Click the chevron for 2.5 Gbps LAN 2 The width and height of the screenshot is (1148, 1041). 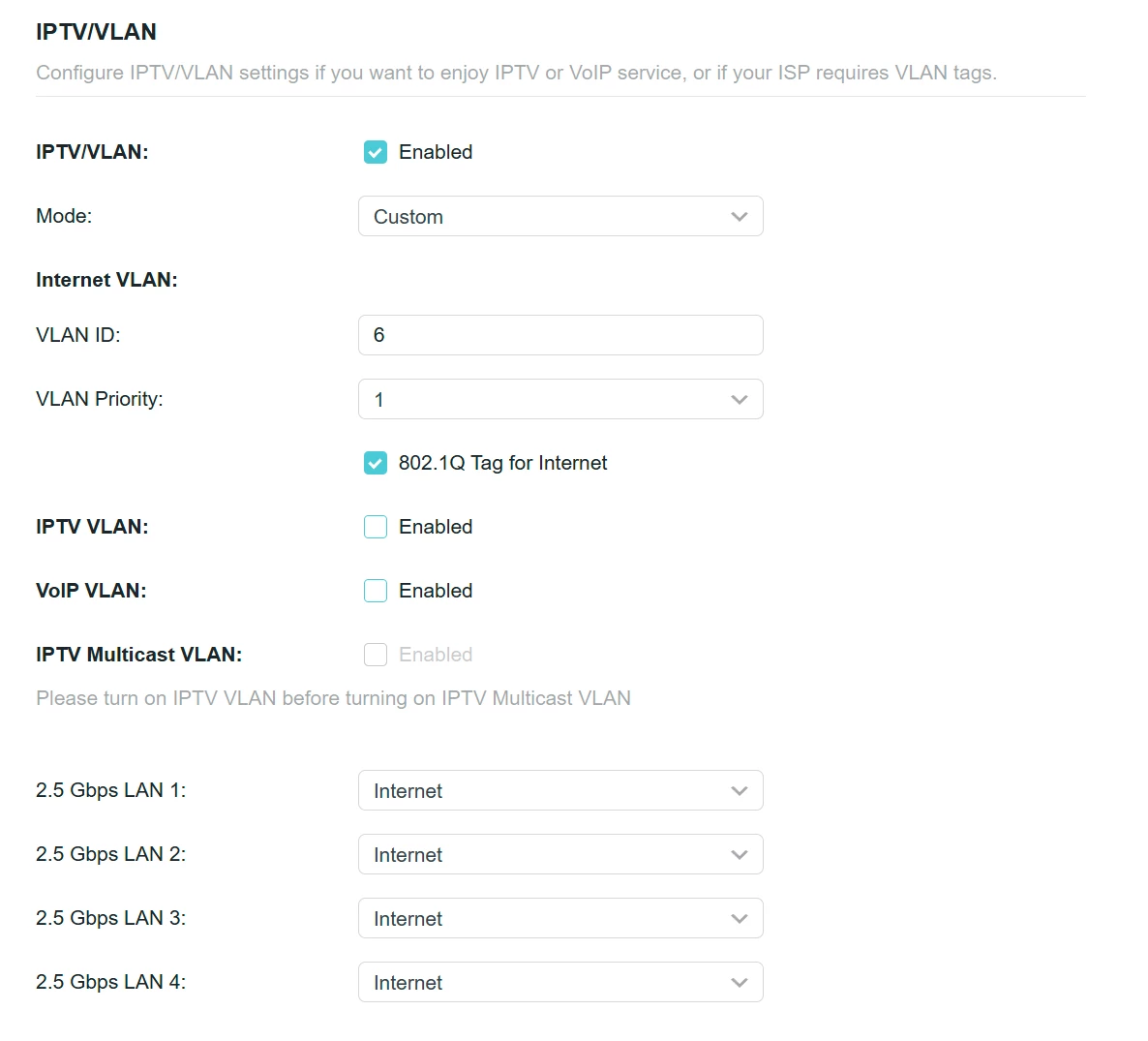pos(740,855)
